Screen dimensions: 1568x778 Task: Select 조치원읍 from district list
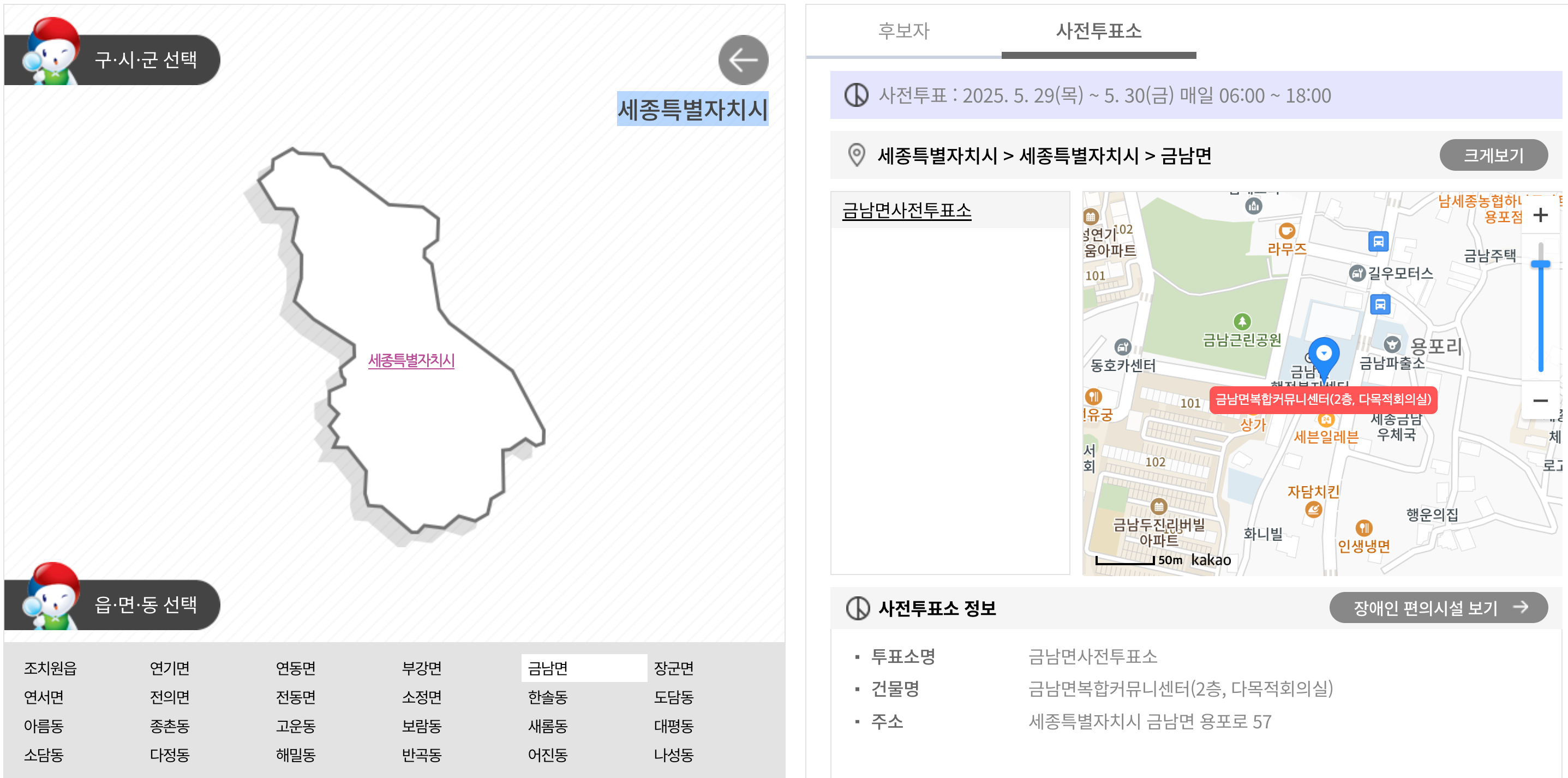coord(51,668)
